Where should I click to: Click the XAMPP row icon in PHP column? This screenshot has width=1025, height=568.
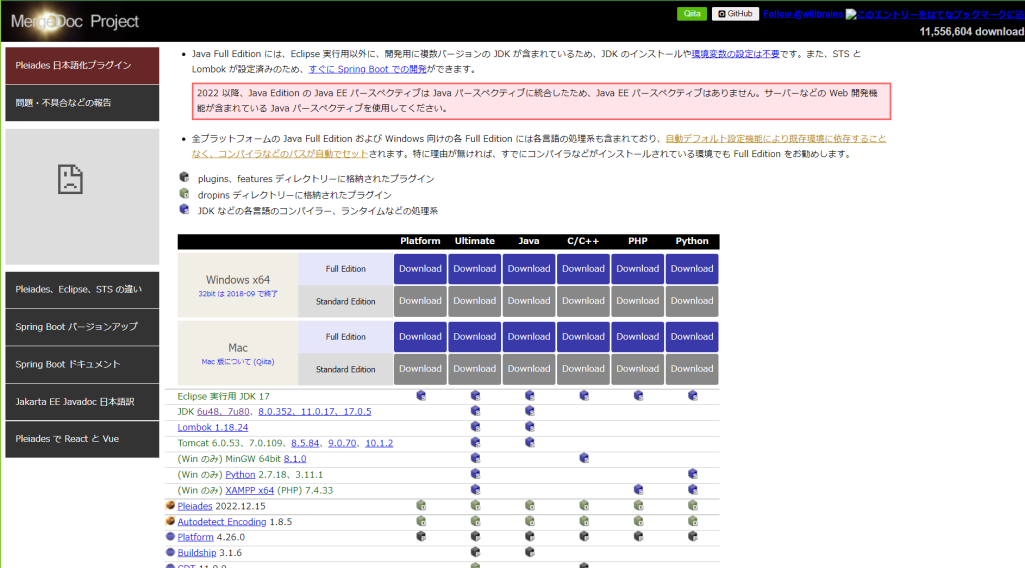[638, 490]
